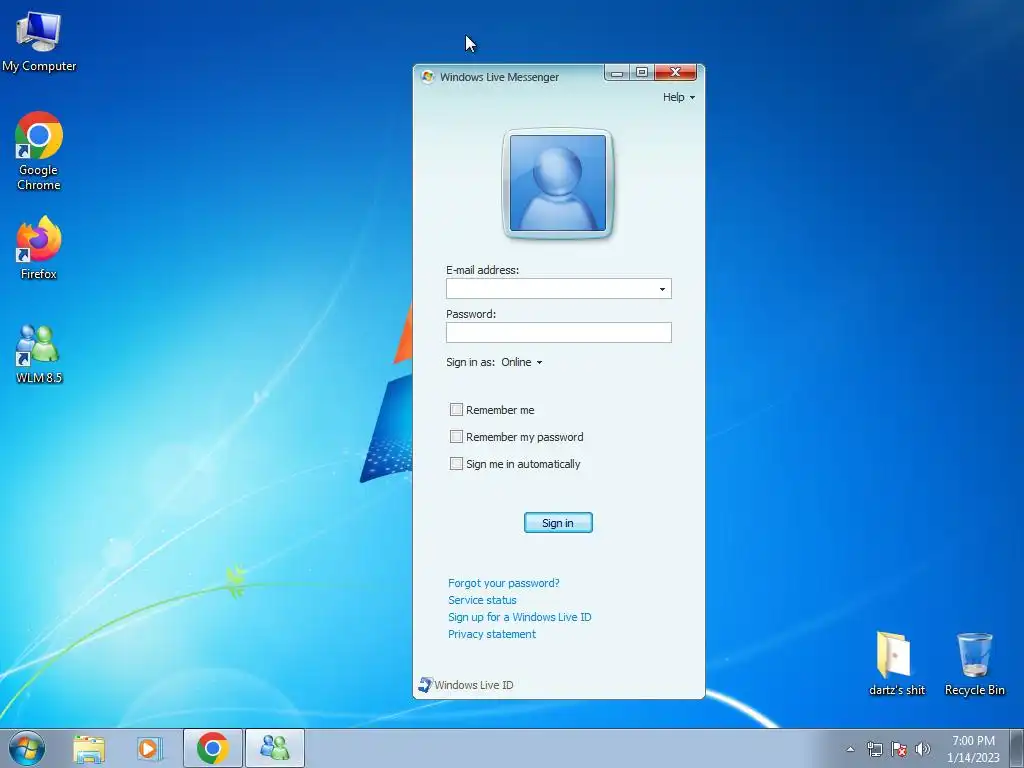Click the user display picture avatar
This screenshot has width=1024, height=768.
558,183
